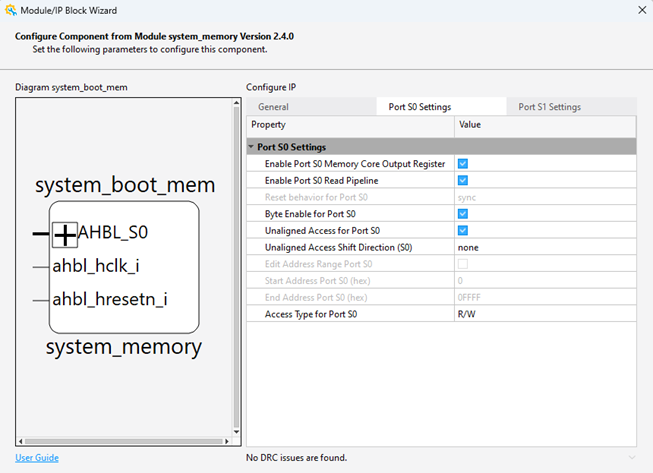Open the Unaligned Access Shift Direction (S0) dropdown
This screenshot has height=473, width=653.
[545, 247]
